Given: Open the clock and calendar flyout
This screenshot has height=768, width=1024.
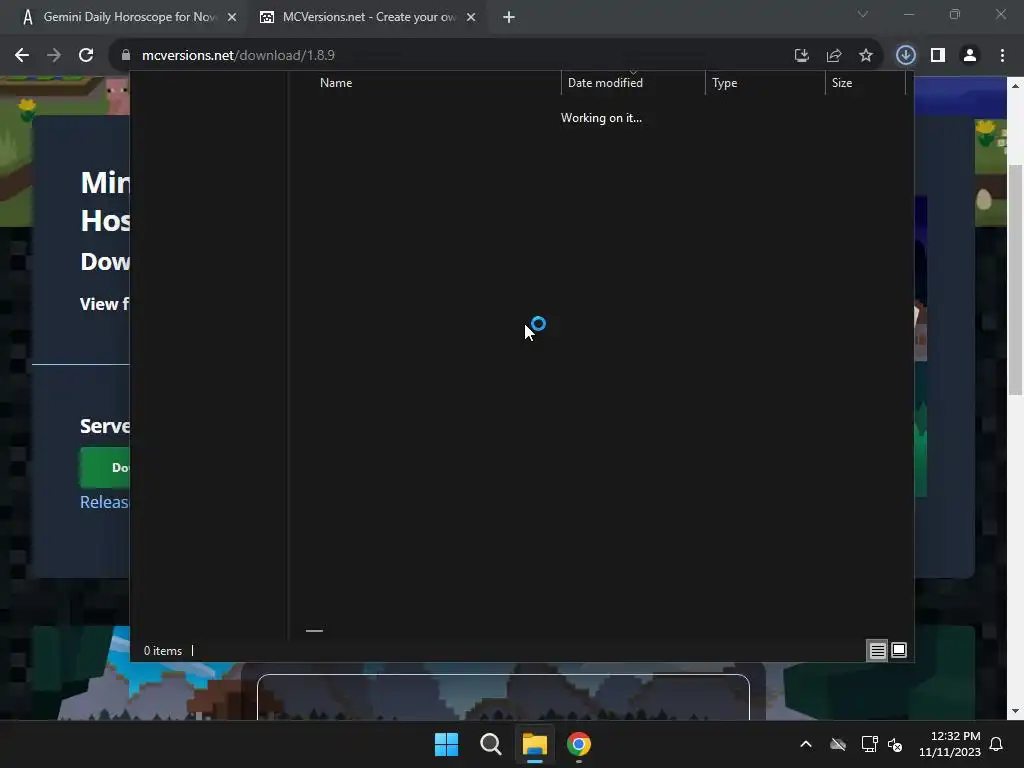Looking at the screenshot, I should point(950,744).
